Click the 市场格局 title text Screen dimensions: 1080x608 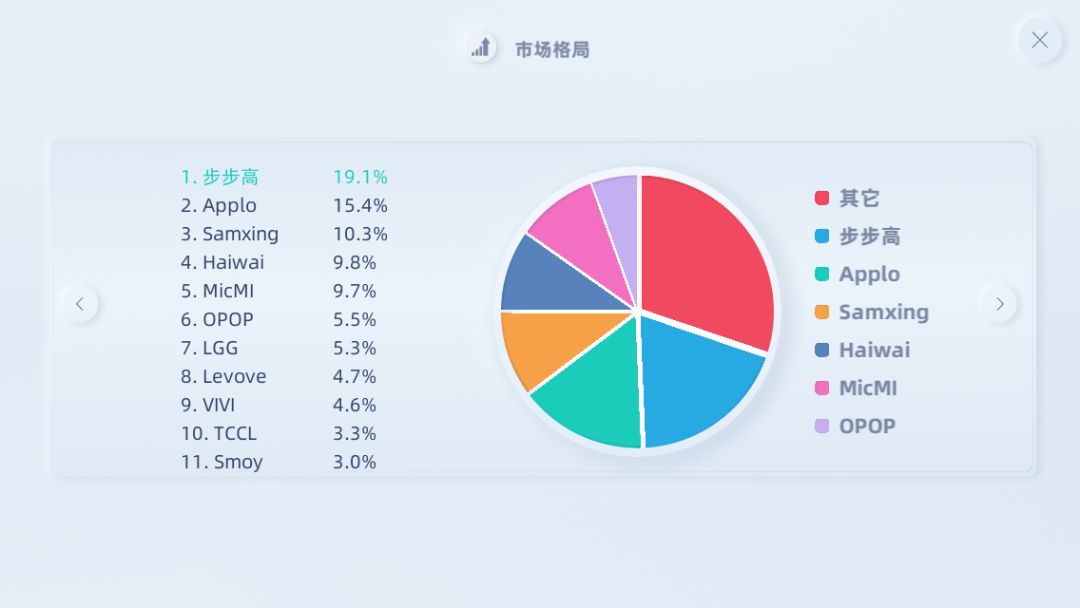pos(552,50)
